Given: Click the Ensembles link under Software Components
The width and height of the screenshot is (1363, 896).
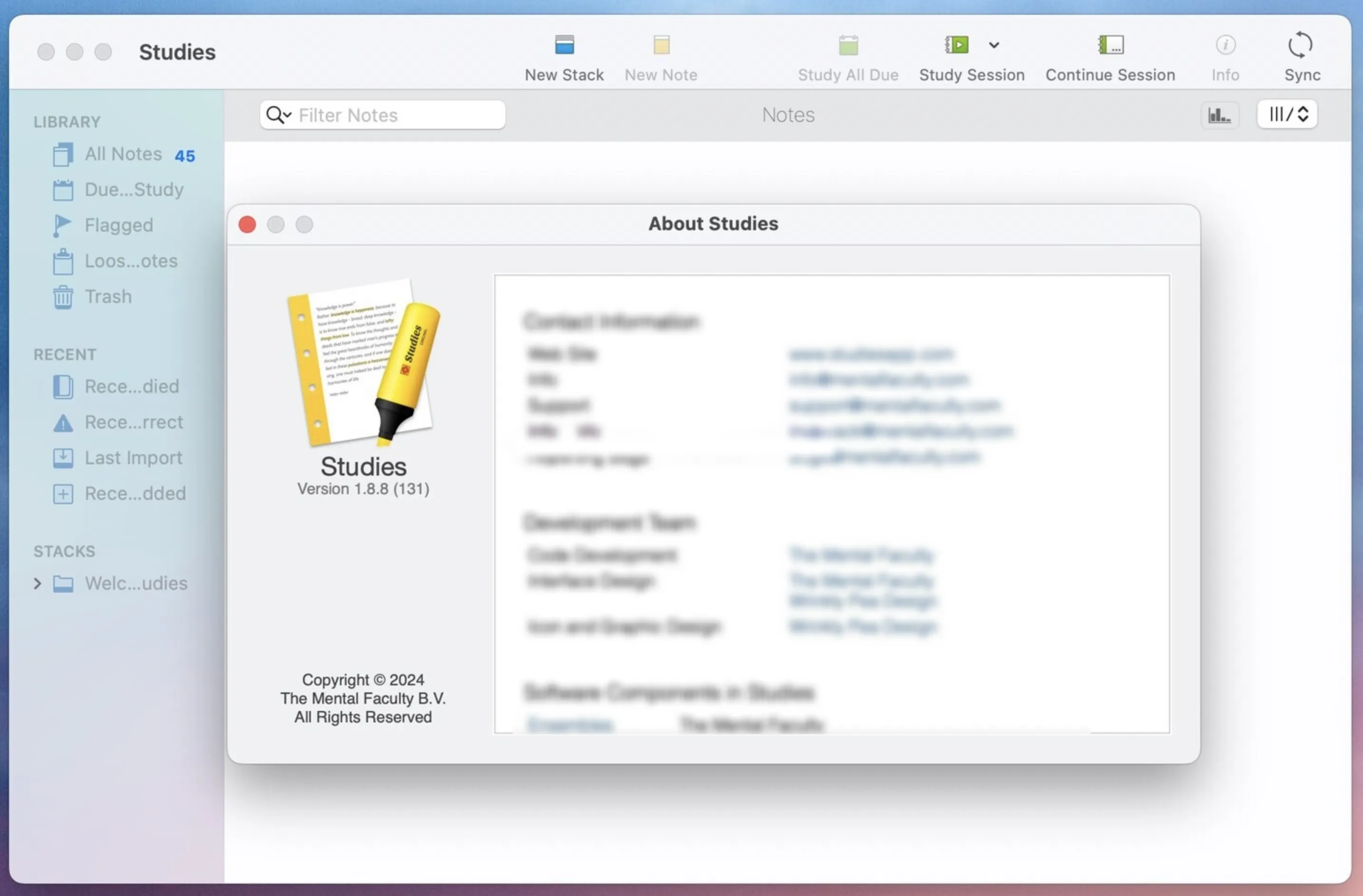Looking at the screenshot, I should [x=570, y=725].
